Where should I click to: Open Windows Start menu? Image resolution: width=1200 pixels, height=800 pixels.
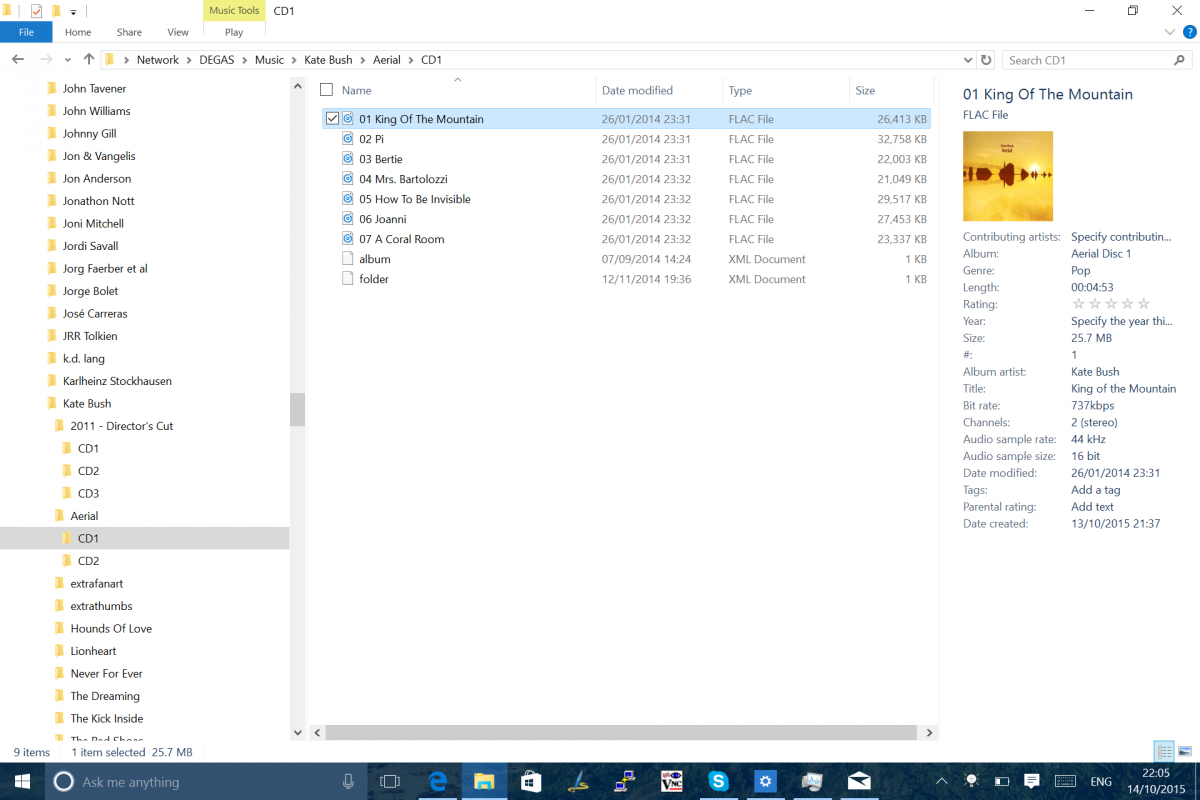[x=22, y=781]
